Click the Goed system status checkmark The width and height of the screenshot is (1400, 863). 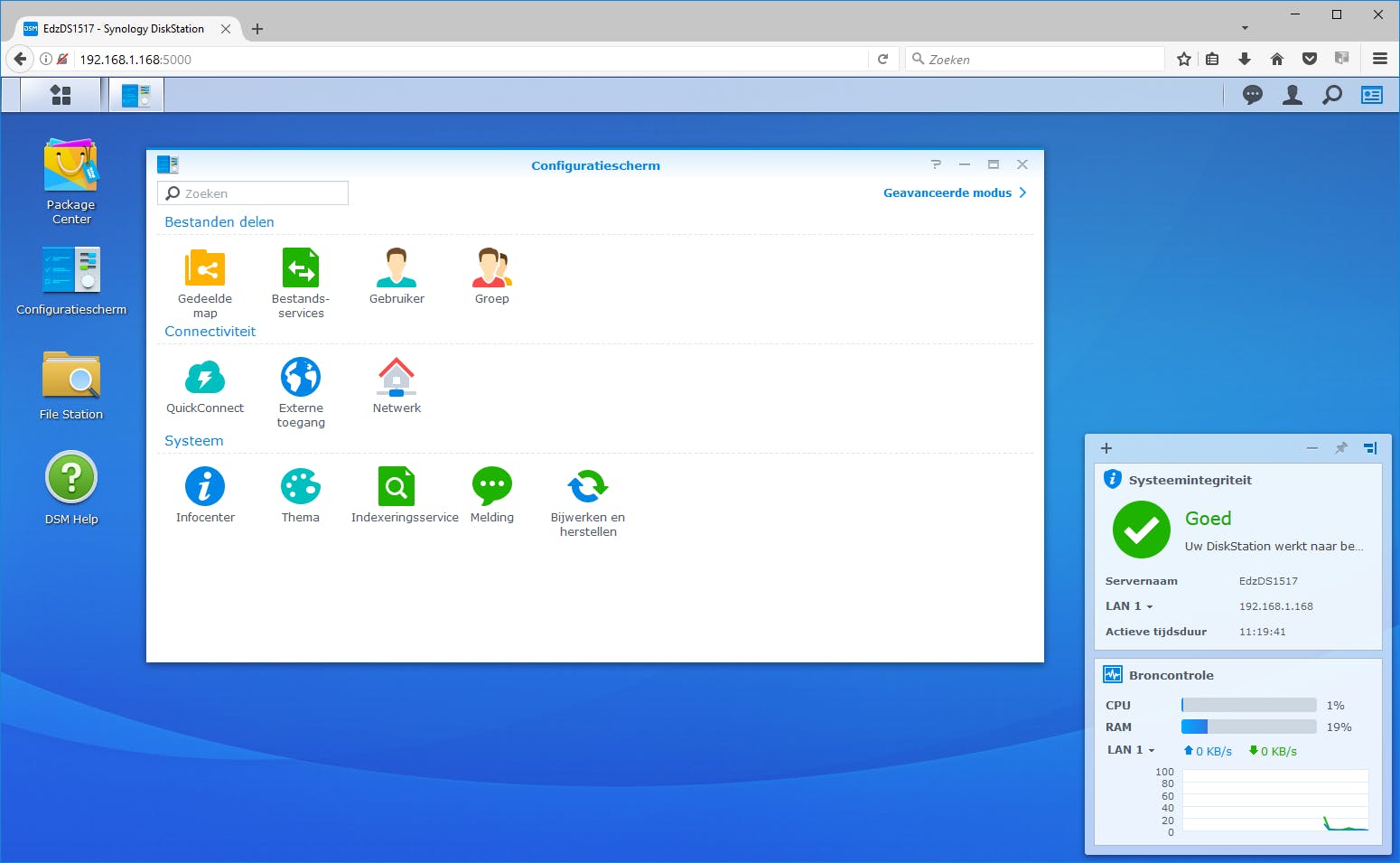1142,530
